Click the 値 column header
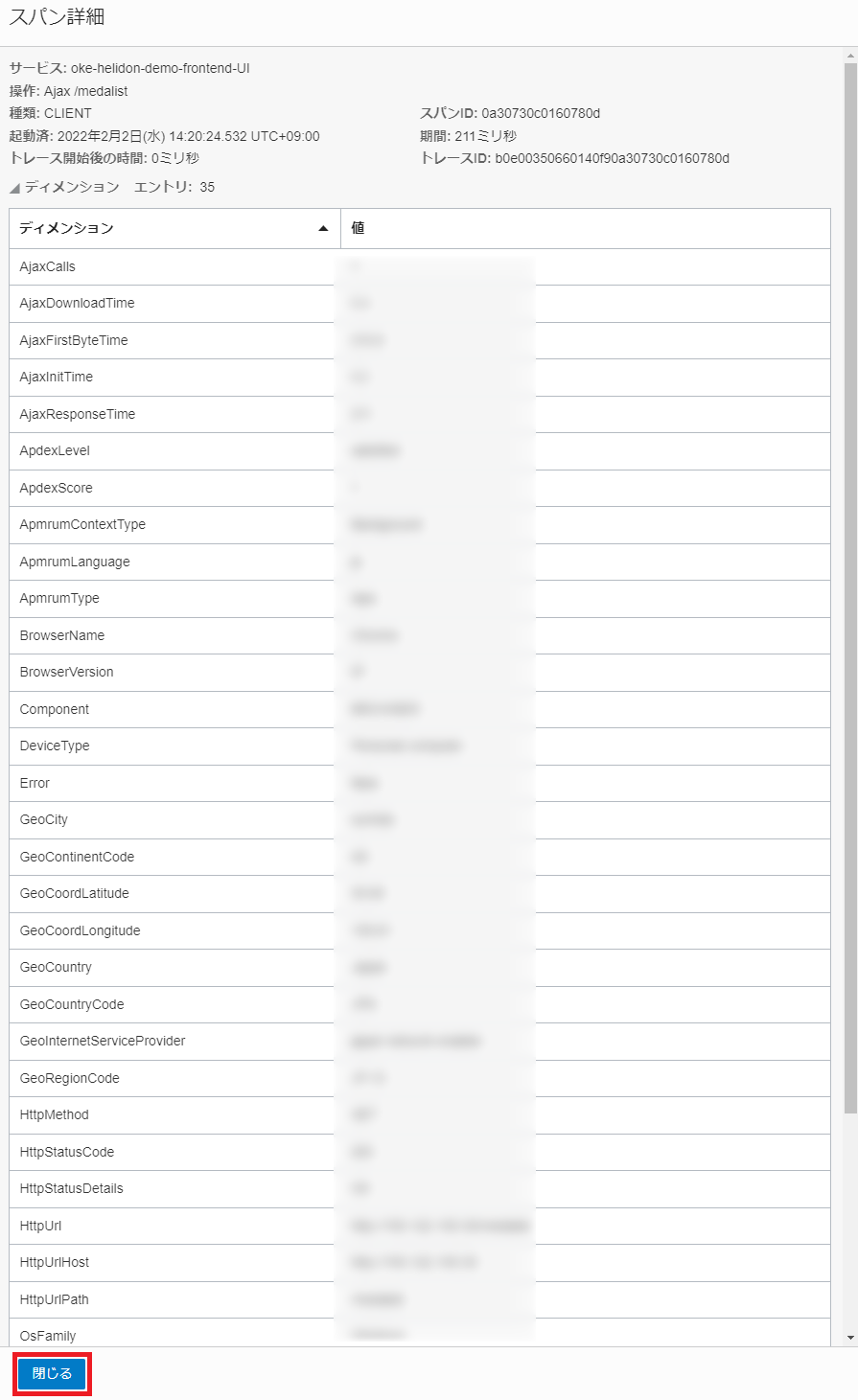This screenshot has width=858, height=1400. coord(358,228)
